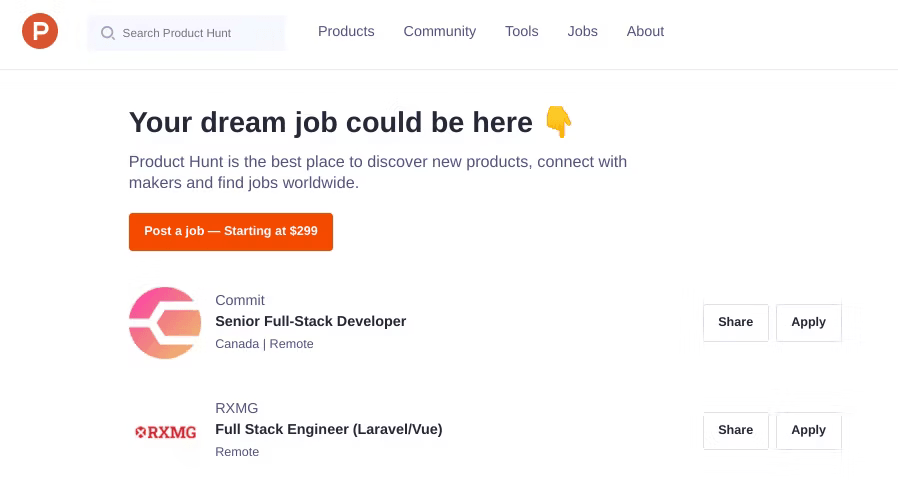The height and width of the screenshot is (481, 898).
Task: Open the Products menu
Action: point(346,31)
